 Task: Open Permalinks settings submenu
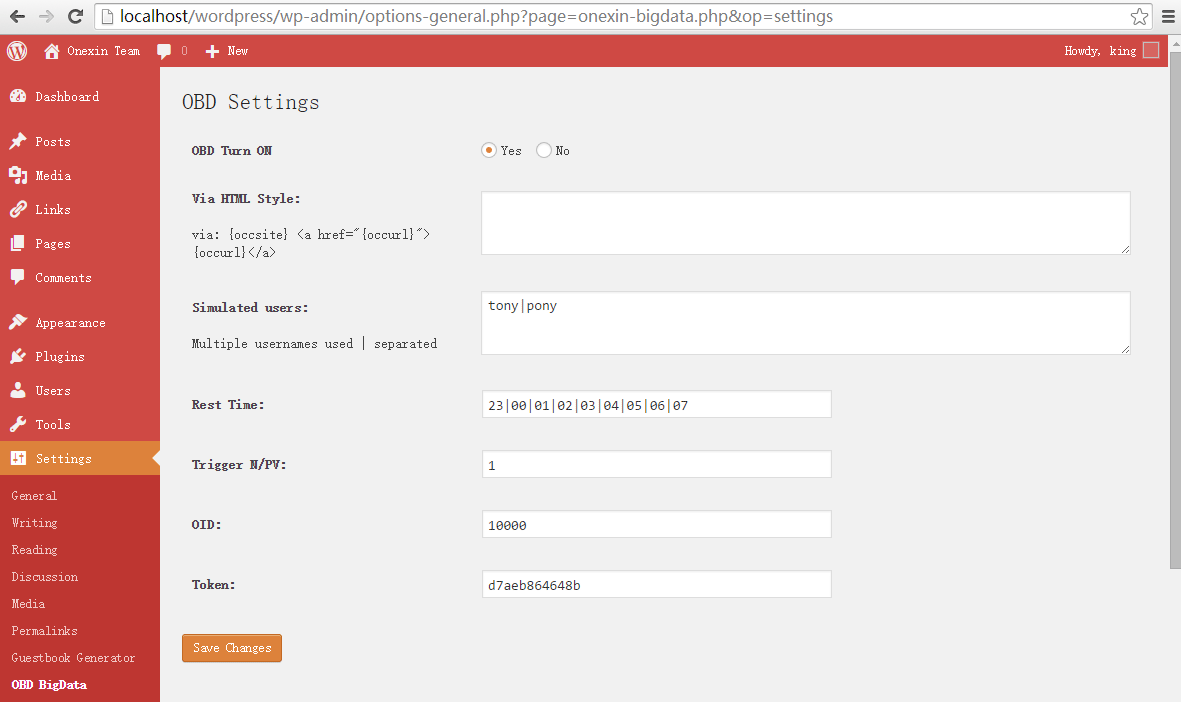click(44, 631)
